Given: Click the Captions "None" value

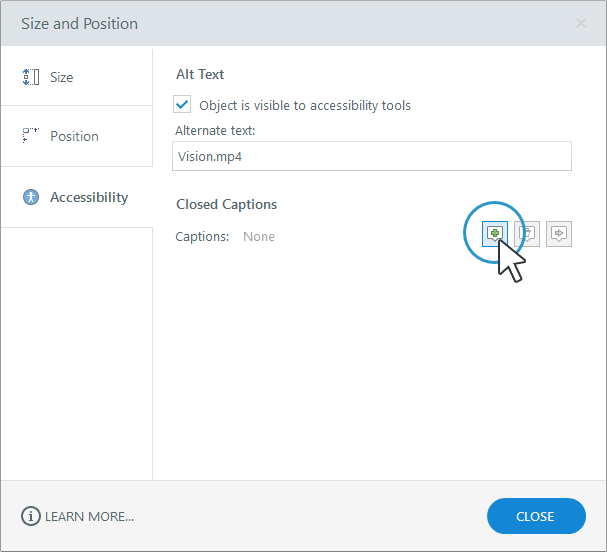Looking at the screenshot, I should [x=259, y=237].
